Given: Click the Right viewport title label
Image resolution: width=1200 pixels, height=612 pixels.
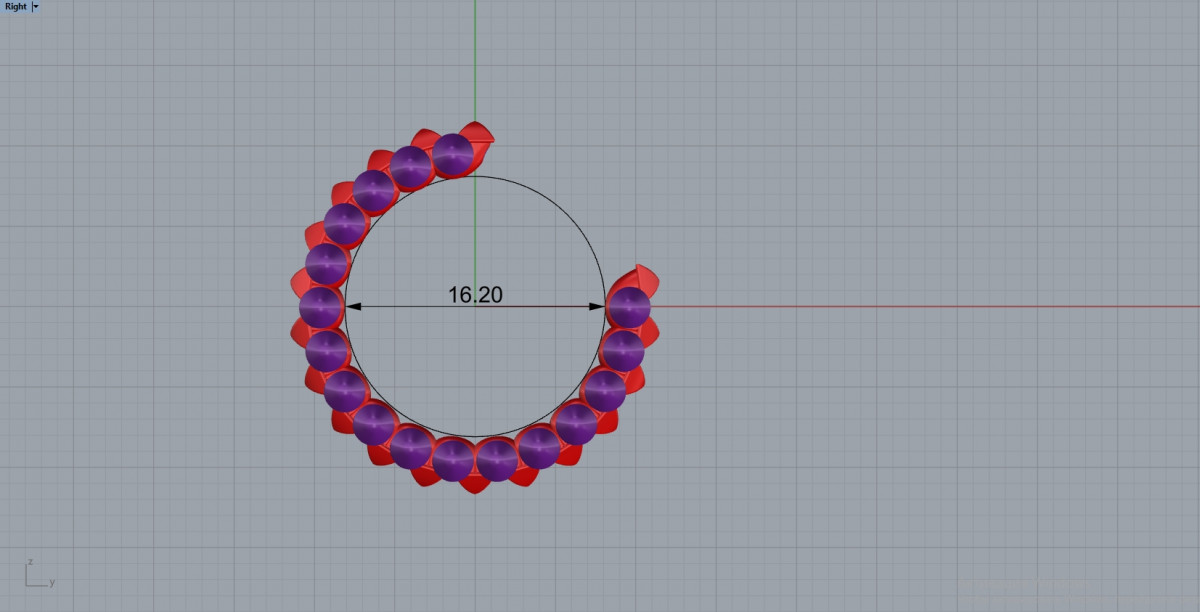Looking at the screenshot, I should tap(15, 6).
